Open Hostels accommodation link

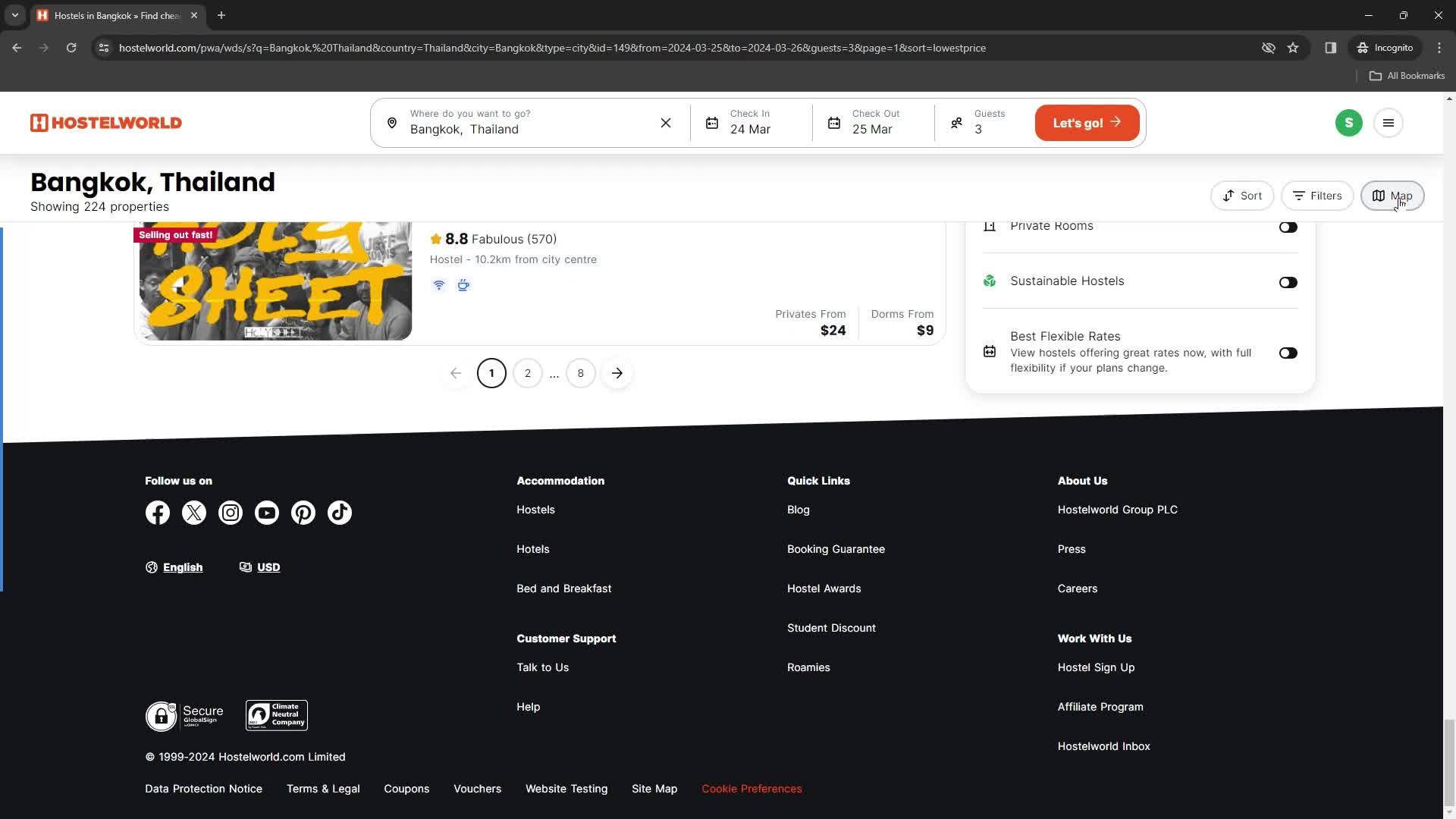pyautogui.click(x=536, y=510)
